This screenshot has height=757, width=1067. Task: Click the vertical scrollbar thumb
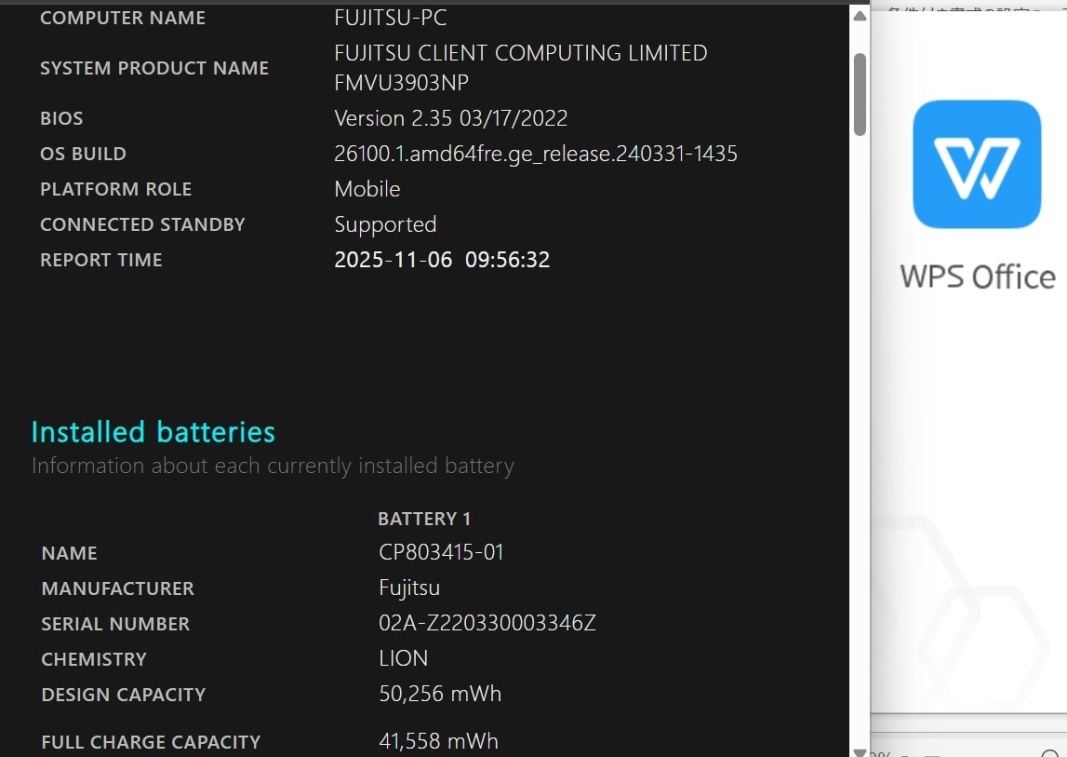coord(859,94)
